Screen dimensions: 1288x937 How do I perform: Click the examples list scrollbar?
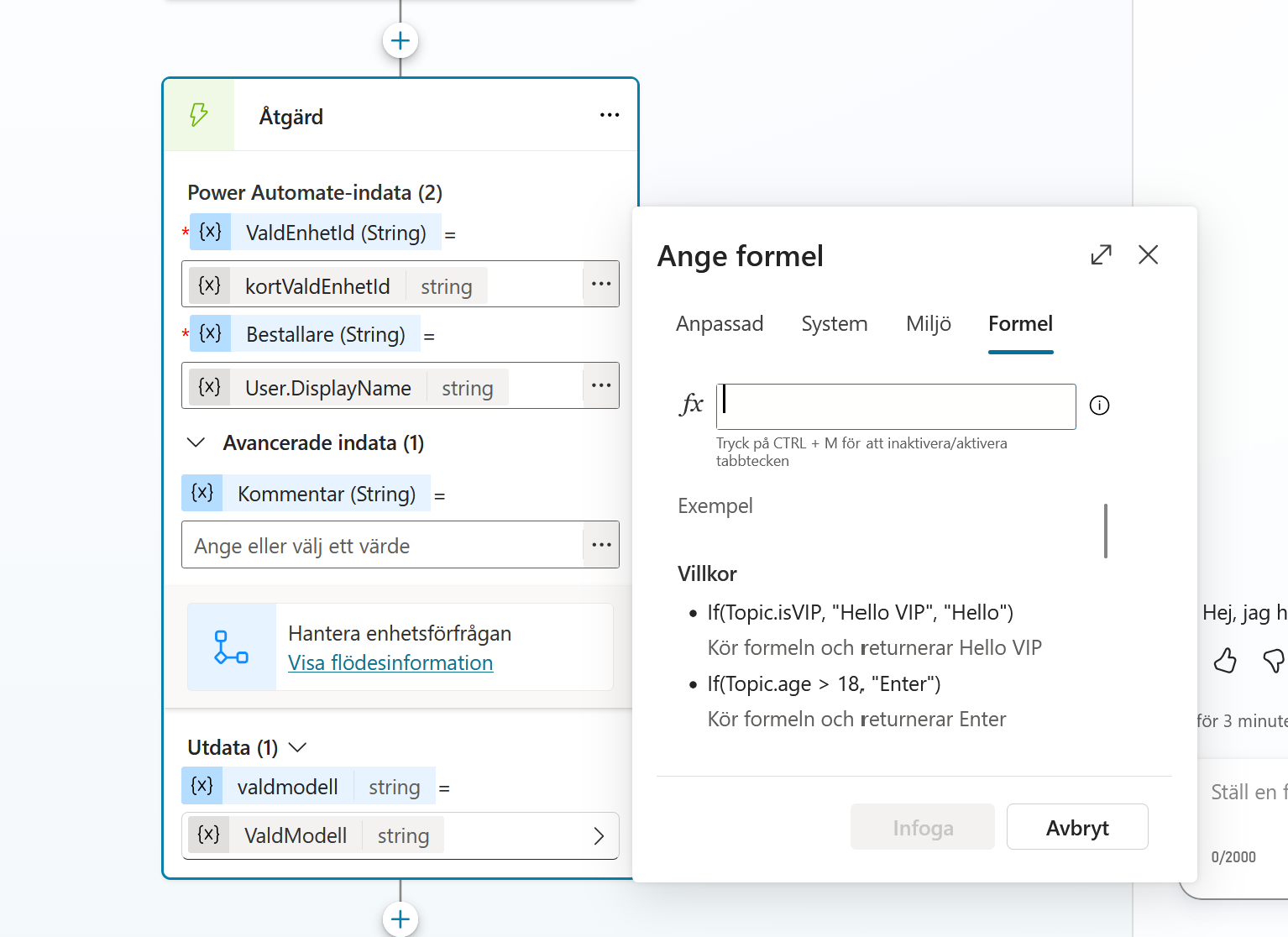pos(1106,531)
